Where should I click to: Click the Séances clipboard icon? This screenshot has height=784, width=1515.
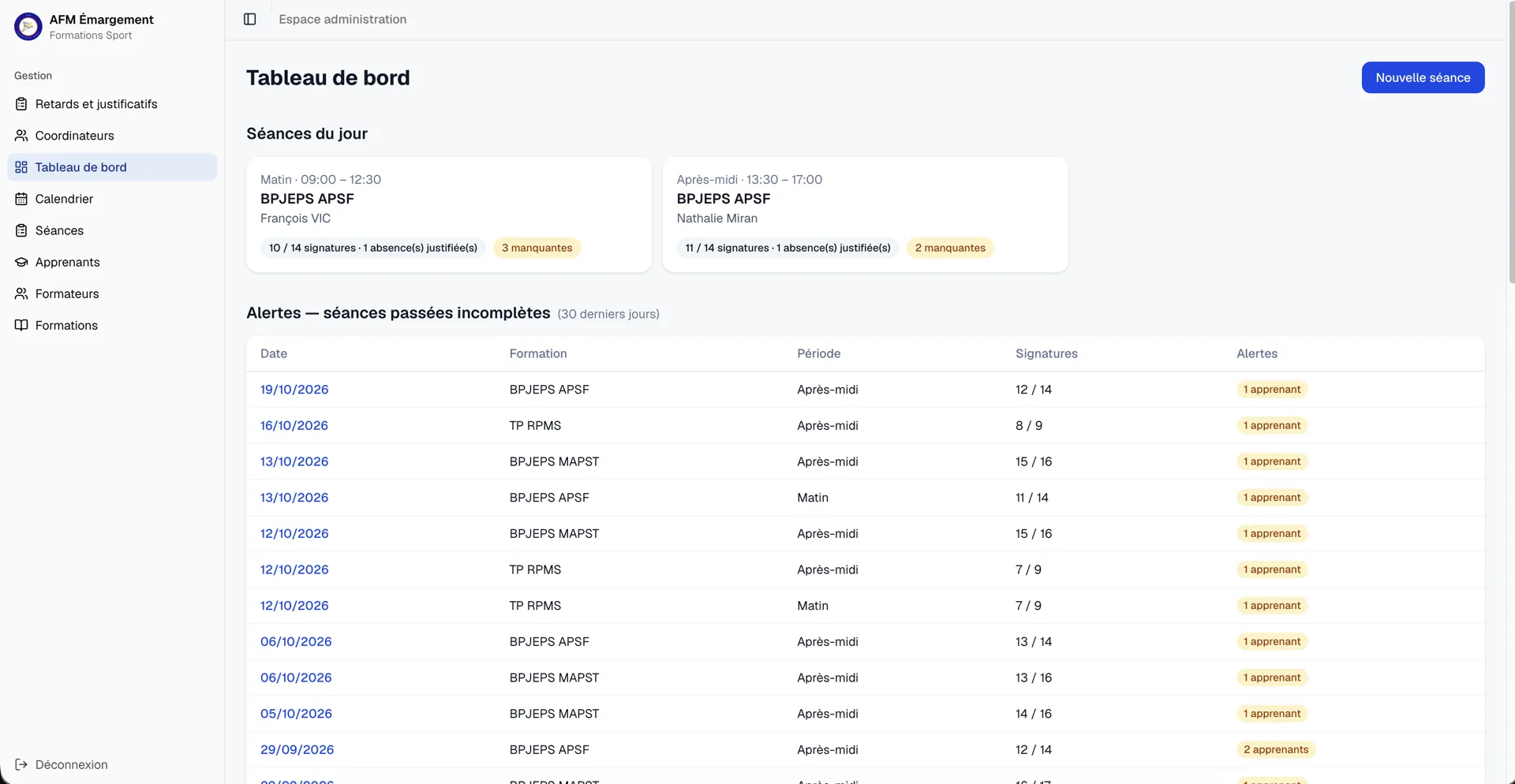(21, 230)
